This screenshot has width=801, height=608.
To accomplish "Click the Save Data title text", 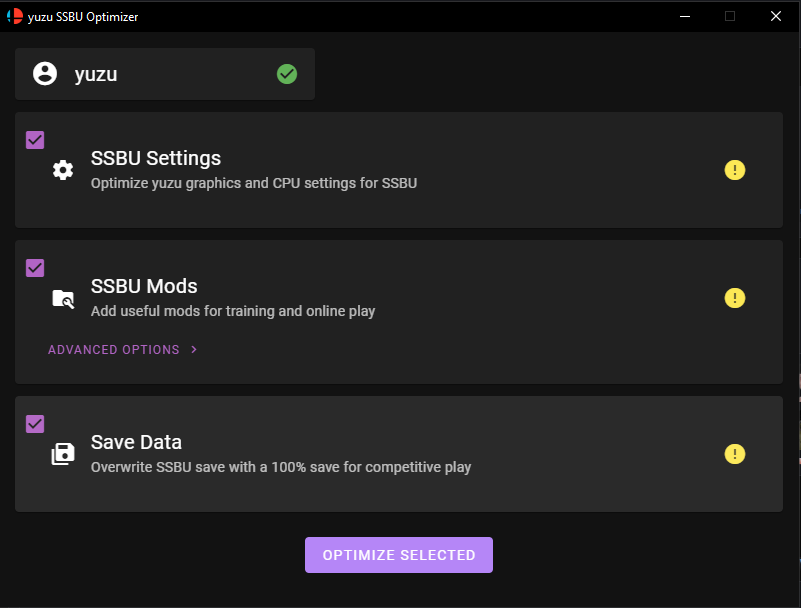I will point(136,442).
